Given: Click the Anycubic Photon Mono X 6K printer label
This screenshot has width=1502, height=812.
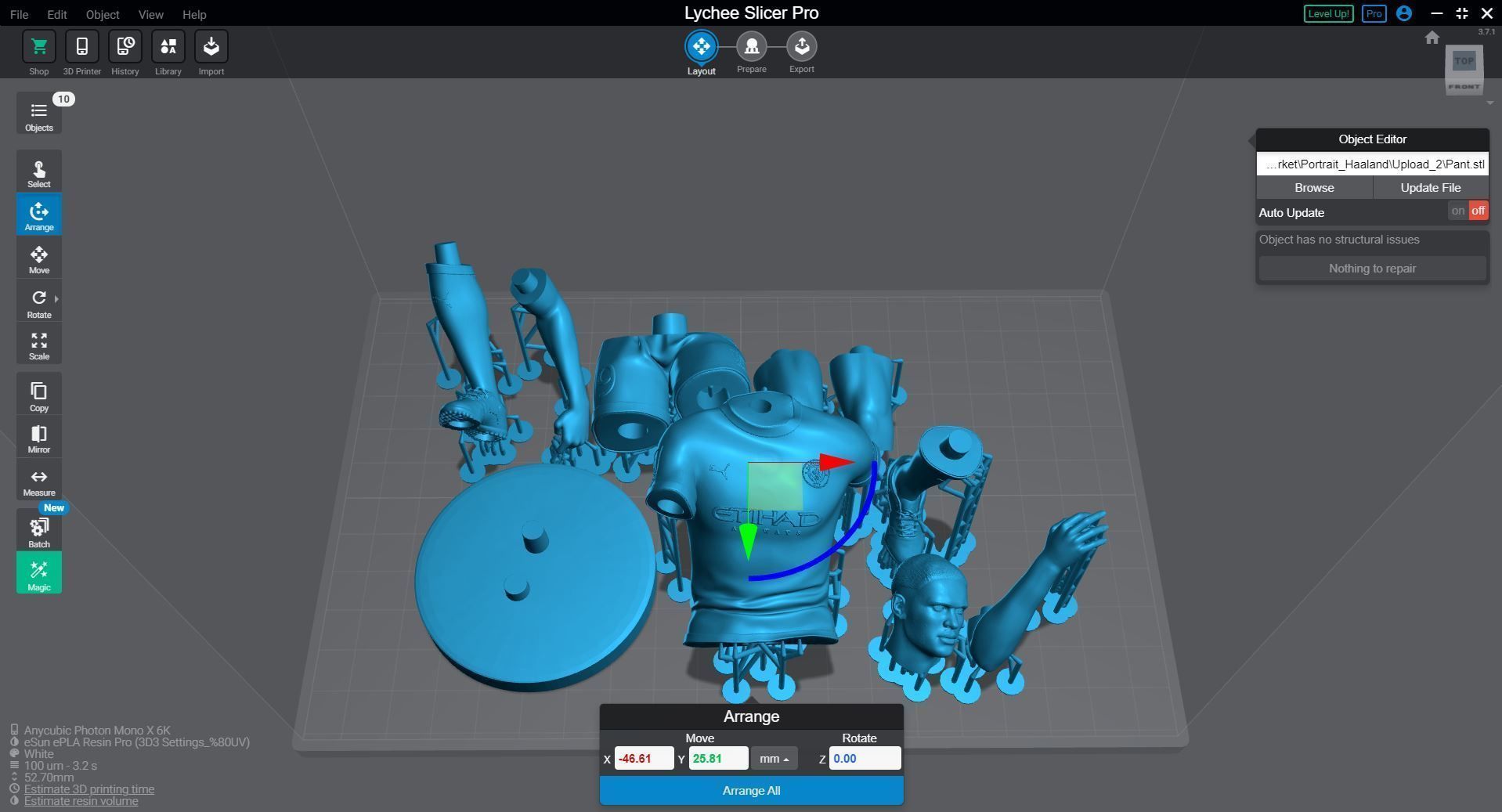Looking at the screenshot, I should (96, 731).
